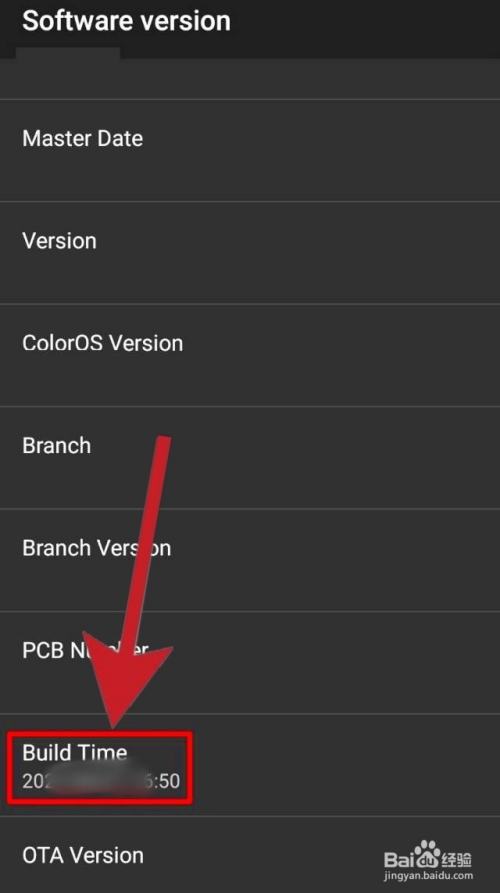The width and height of the screenshot is (500, 893).
Task: Select the Version list item
Action: click(x=250, y=252)
